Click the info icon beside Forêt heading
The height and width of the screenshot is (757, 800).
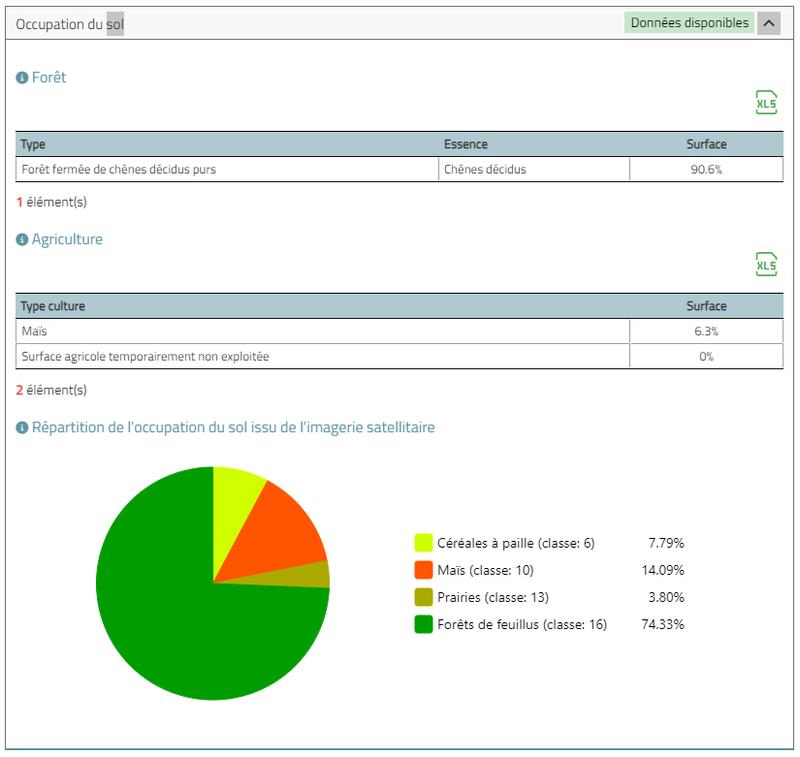point(22,78)
